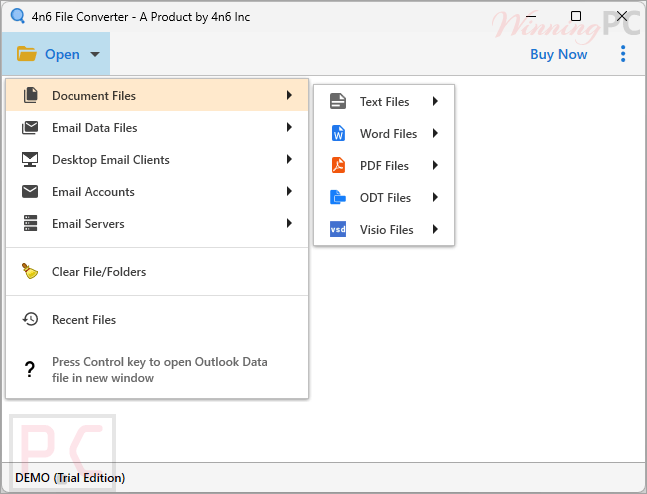Screen dimensions: 647x494
Task: Click the Recent Files history clock icon
Action: pyautogui.click(x=30, y=319)
